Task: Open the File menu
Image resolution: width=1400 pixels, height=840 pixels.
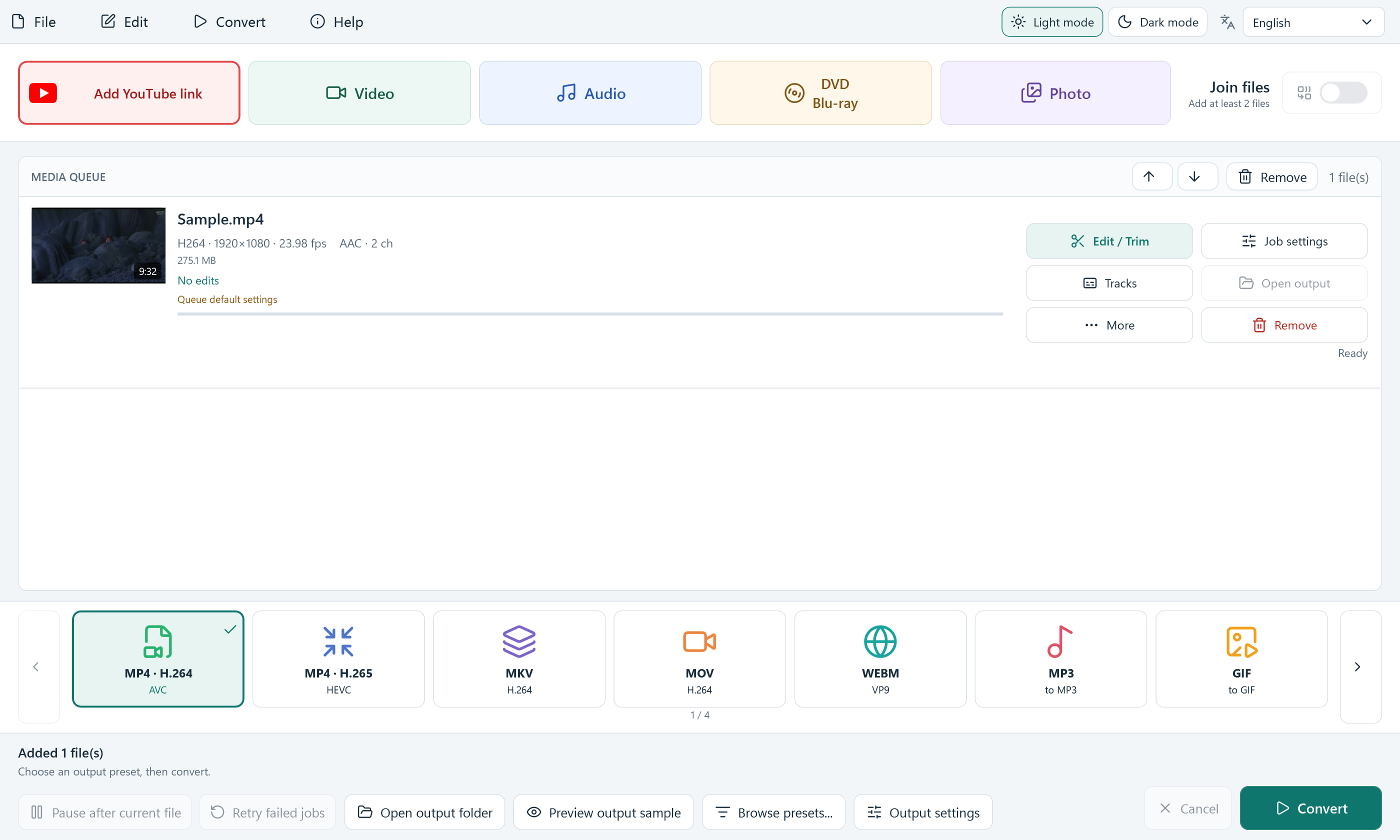Action: point(34,22)
